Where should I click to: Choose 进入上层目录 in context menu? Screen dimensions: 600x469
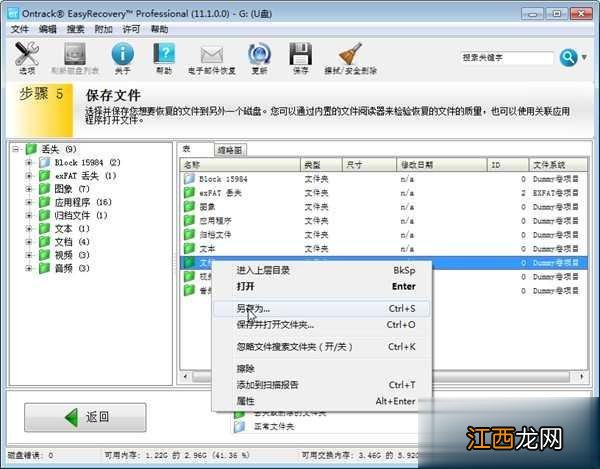tap(321, 270)
